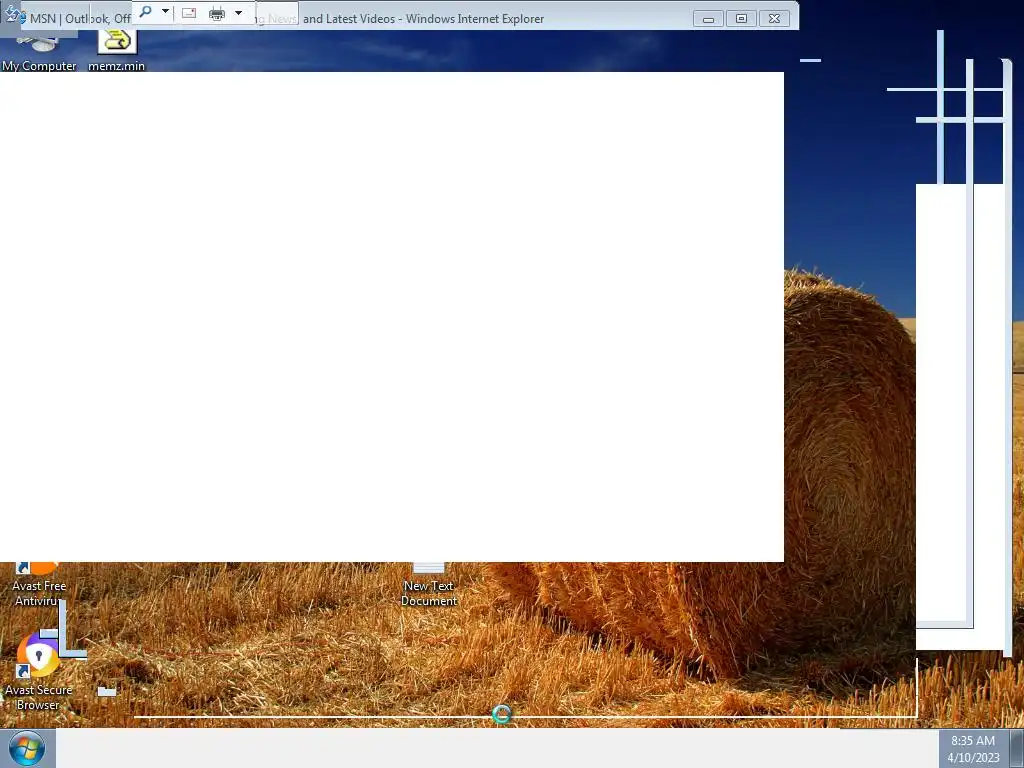Click the read mail envelope icon in toolbar
The image size is (1024, 768).
tap(189, 12)
